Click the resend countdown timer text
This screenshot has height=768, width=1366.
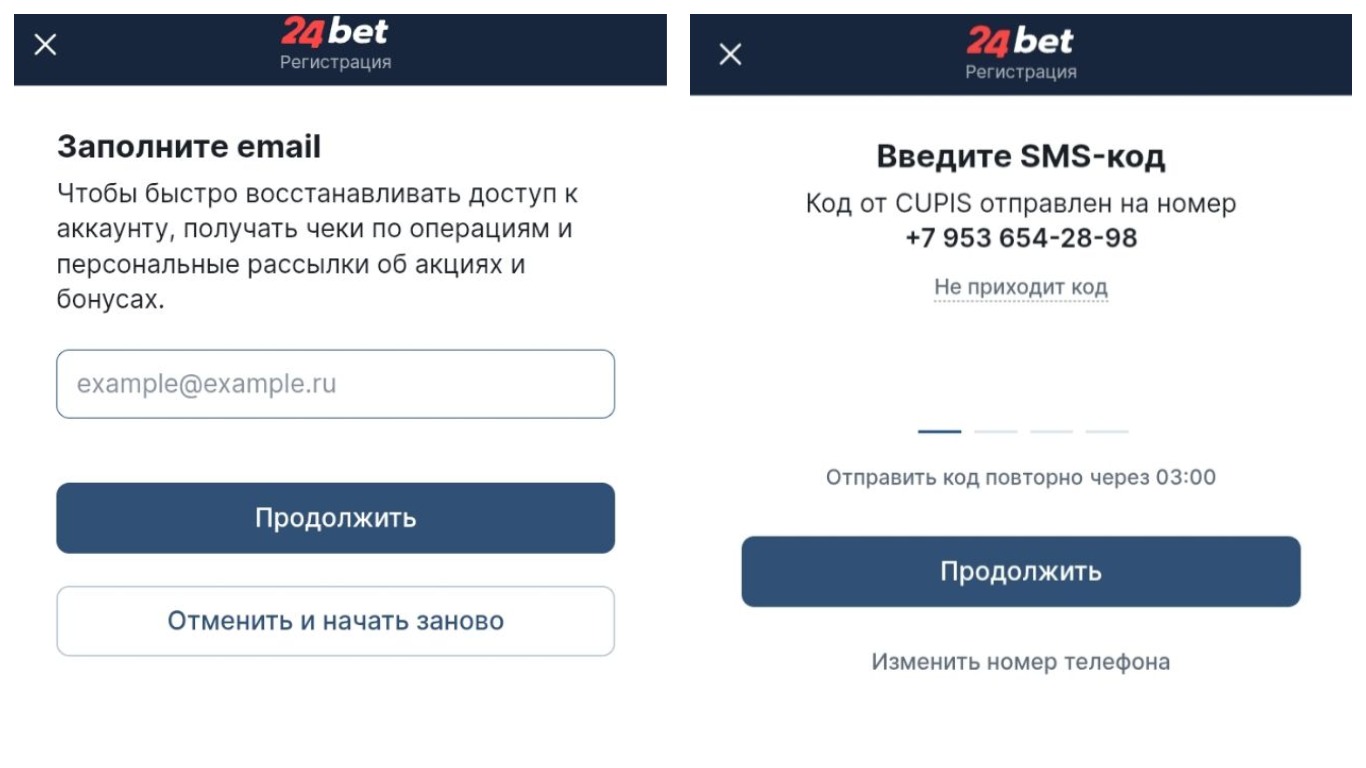pyautogui.click(x=1021, y=477)
